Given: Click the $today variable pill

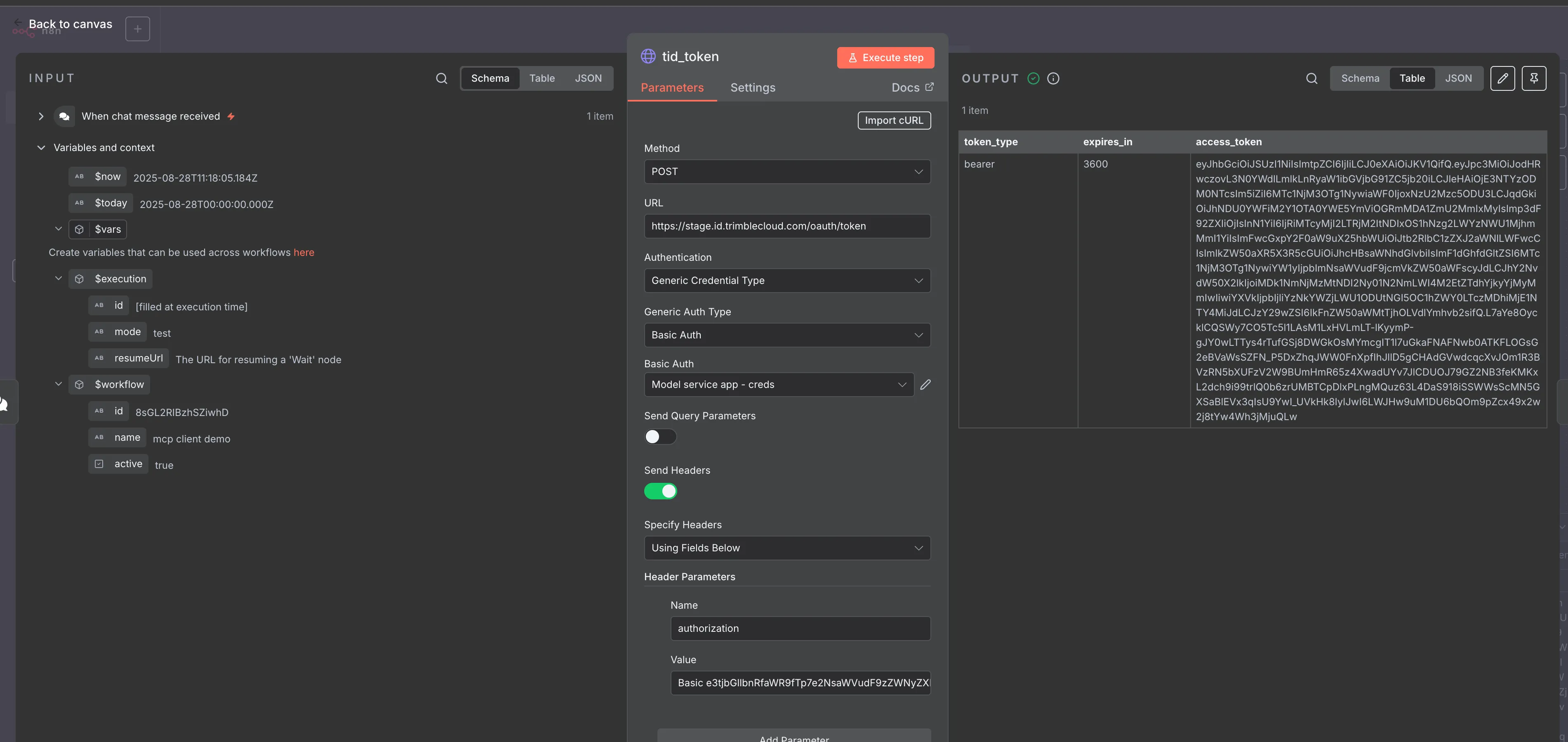Looking at the screenshot, I should [x=101, y=203].
